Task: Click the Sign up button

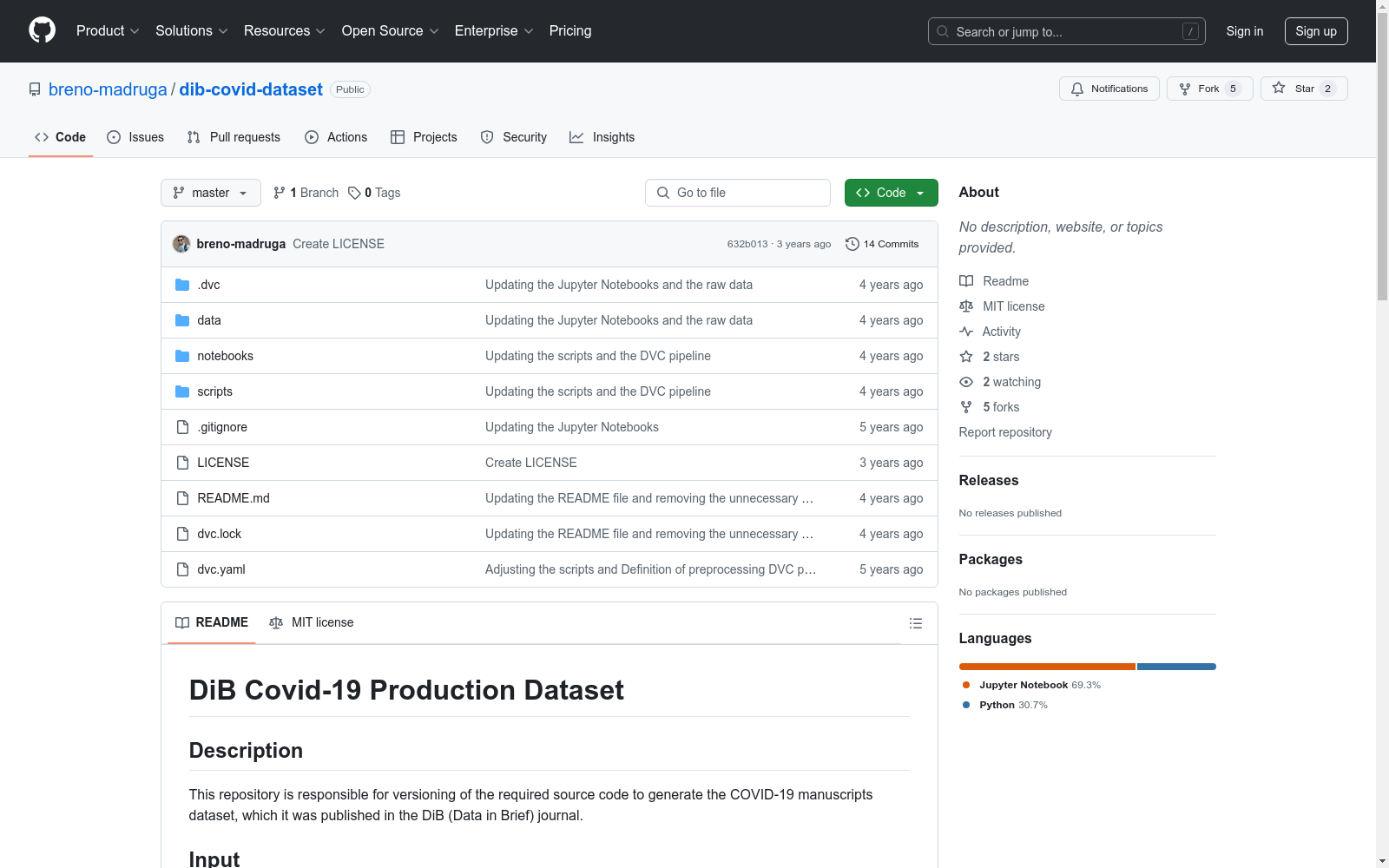Action: pos(1316,31)
